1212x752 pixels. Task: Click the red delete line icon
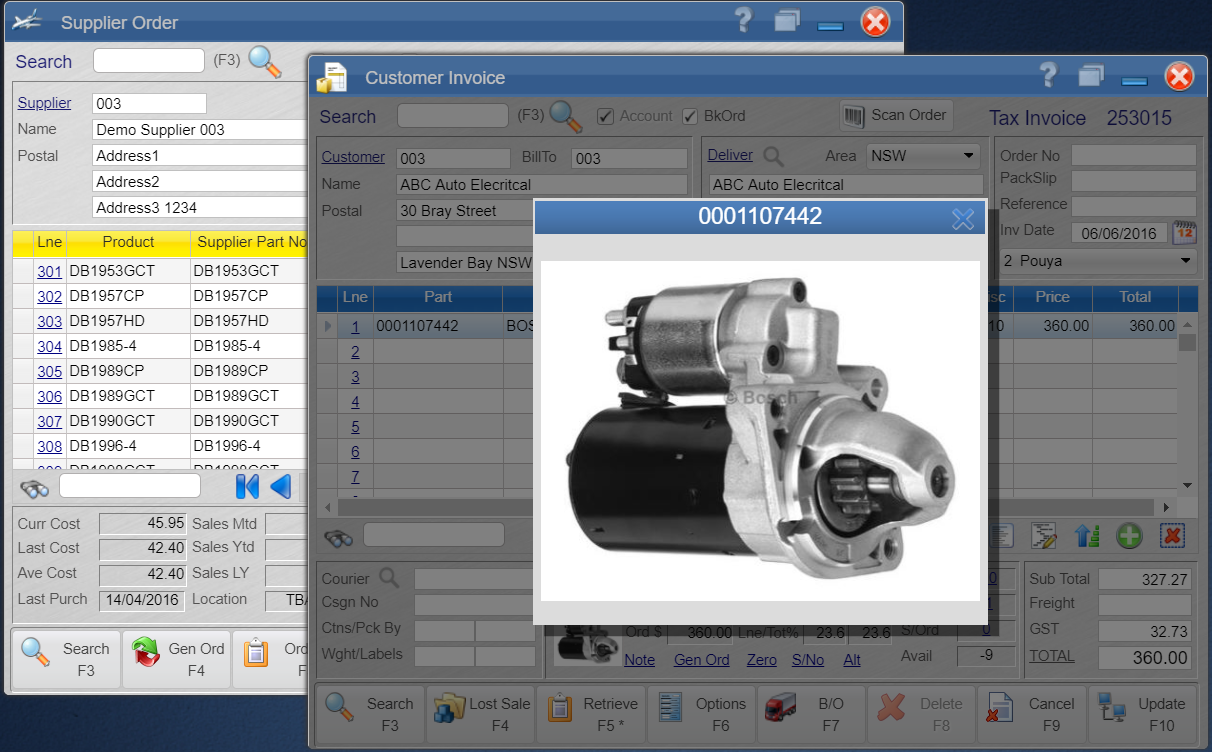coord(1173,536)
